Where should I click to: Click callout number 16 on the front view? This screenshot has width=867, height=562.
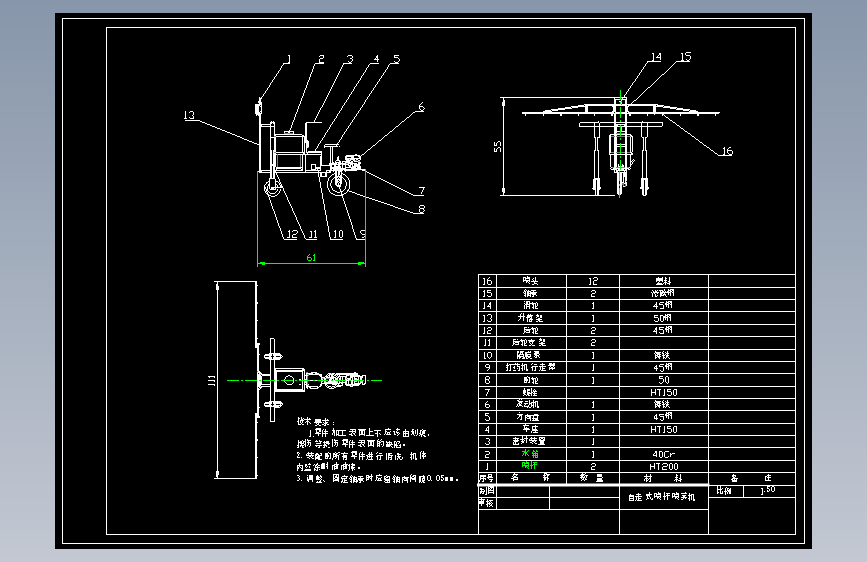click(x=727, y=151)
